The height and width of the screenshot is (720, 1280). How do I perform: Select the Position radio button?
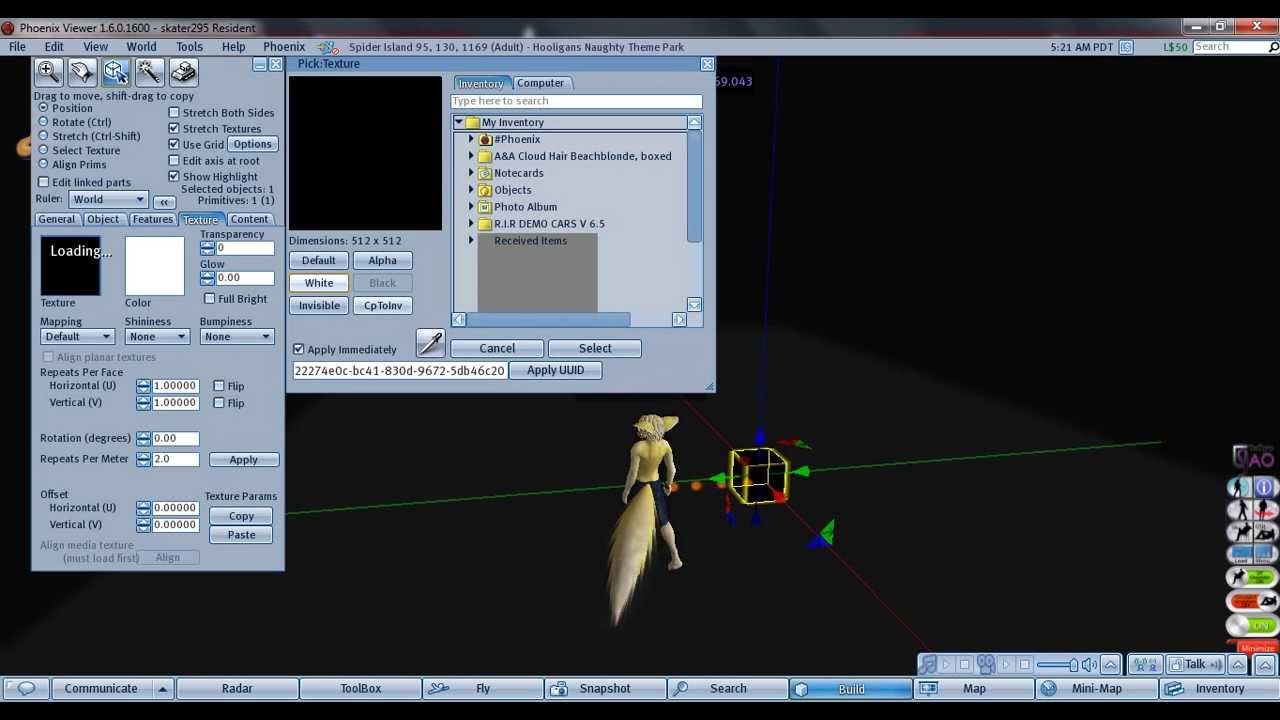[x=43, y=108]
